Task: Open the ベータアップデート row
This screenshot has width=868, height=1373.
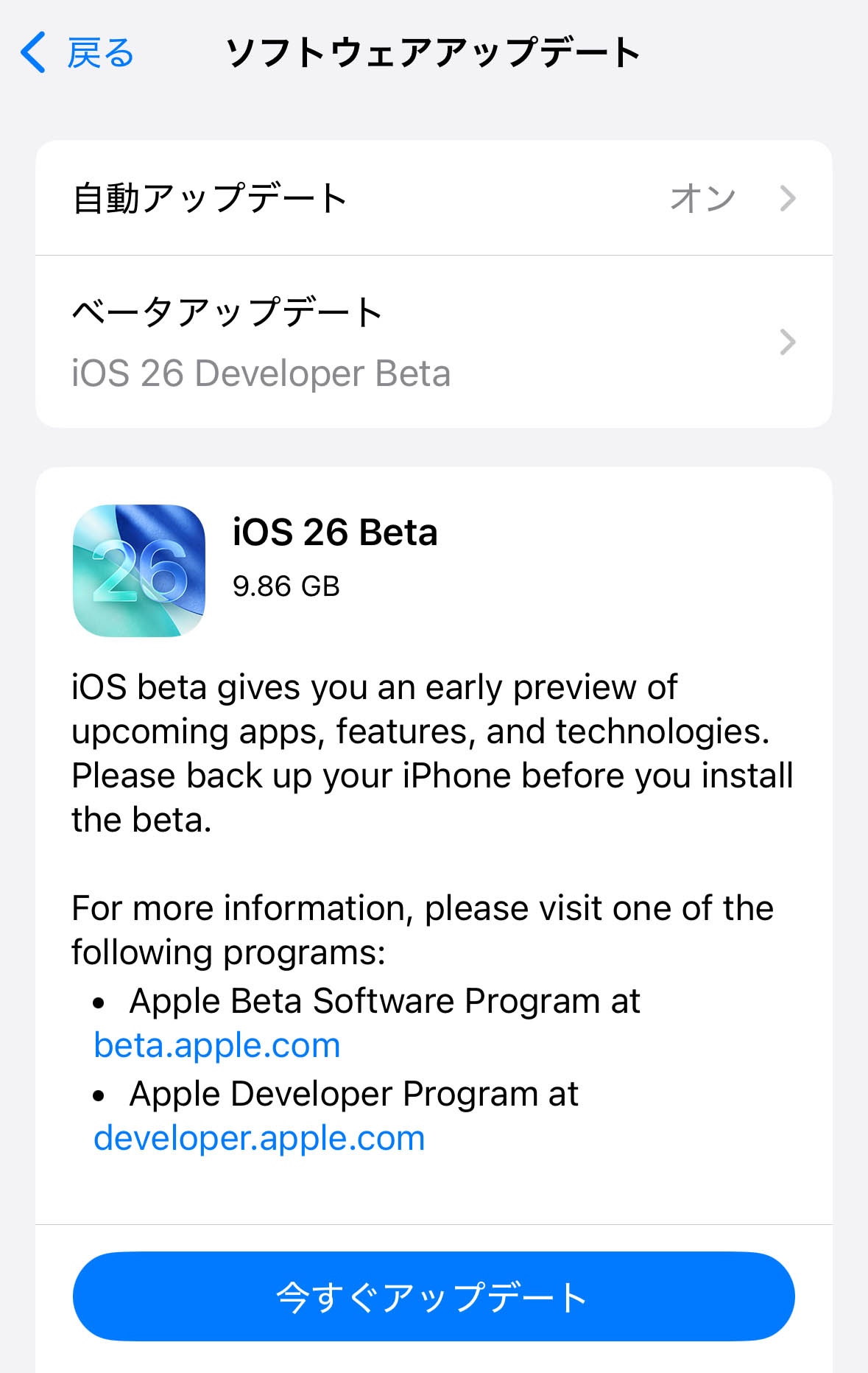Action: pyautogui.click(x=227, y=312)
